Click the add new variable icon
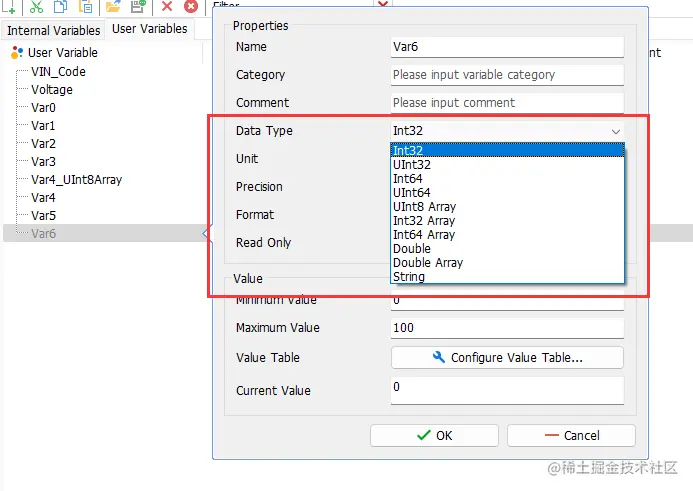Screen dimensions: 693x491 [x=9, y=6]
